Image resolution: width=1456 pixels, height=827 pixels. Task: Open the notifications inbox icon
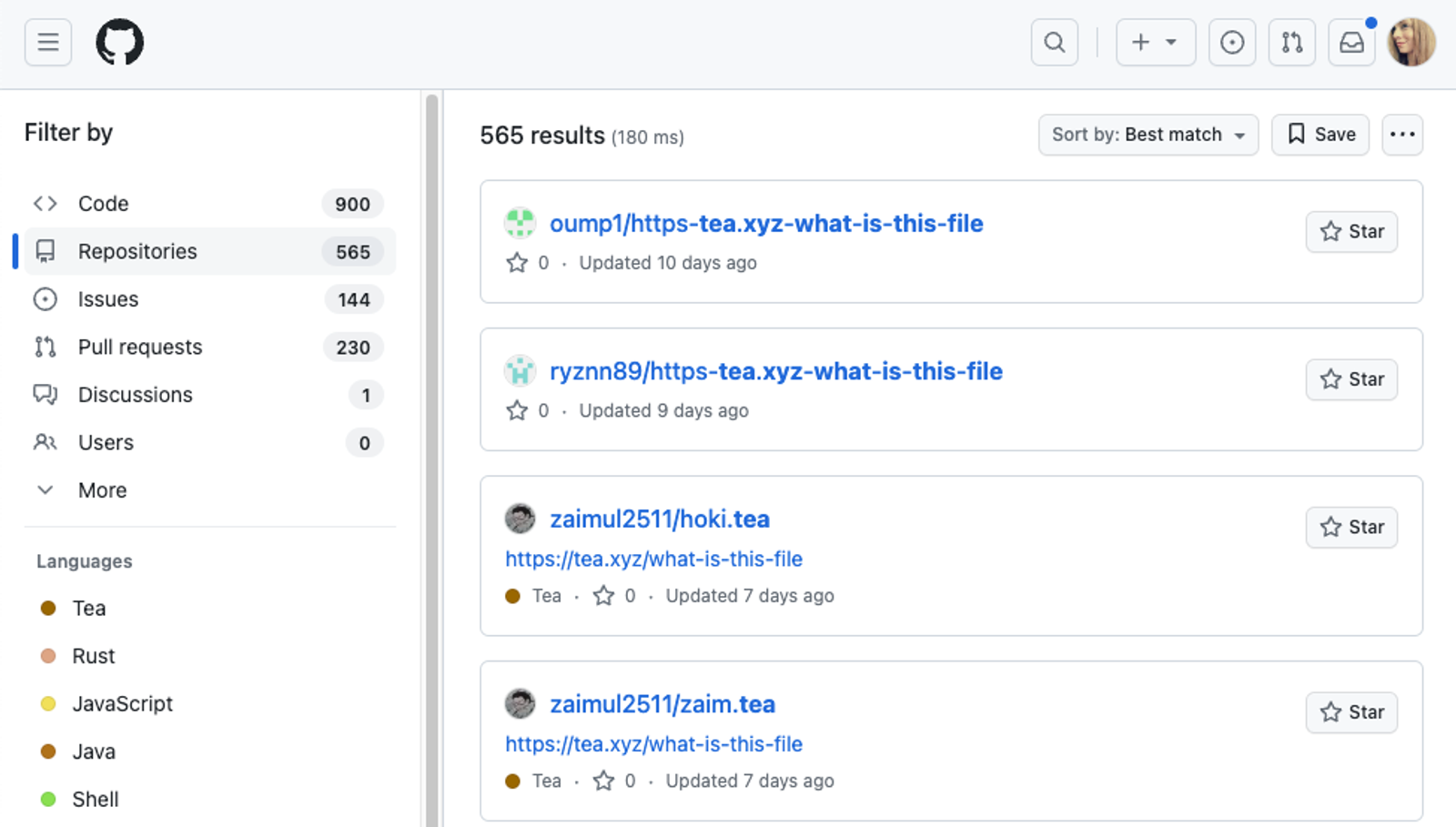click(1352, 42)
